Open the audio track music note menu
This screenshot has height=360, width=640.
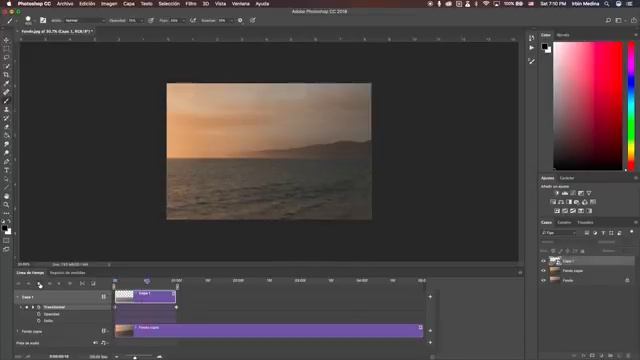(104, 343)
